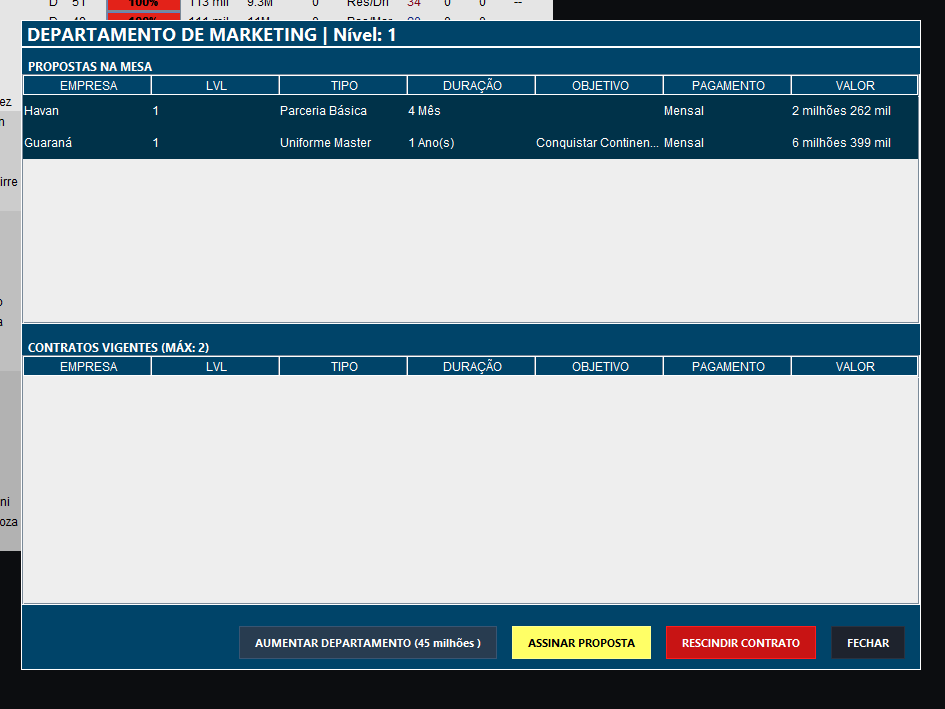Click the Assinar Proposta yellow button
This screenshot has height=709, width=945.
tap(581, 643)
